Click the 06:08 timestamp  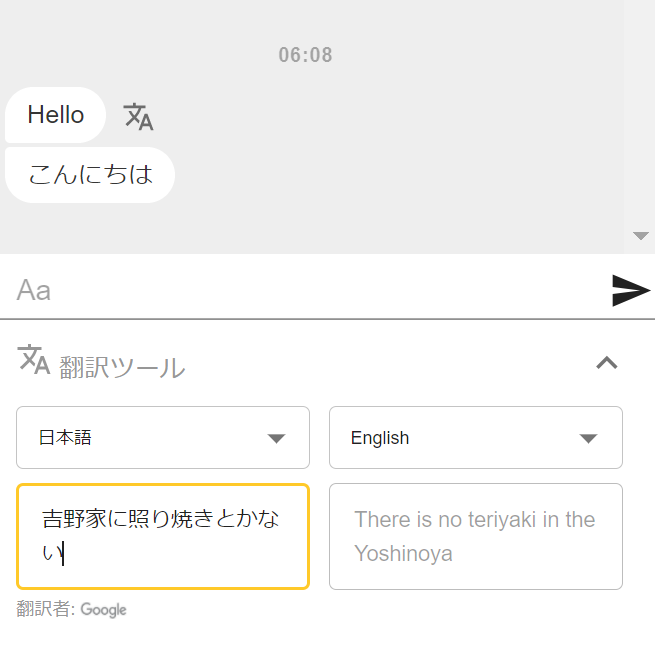[305, 55]
